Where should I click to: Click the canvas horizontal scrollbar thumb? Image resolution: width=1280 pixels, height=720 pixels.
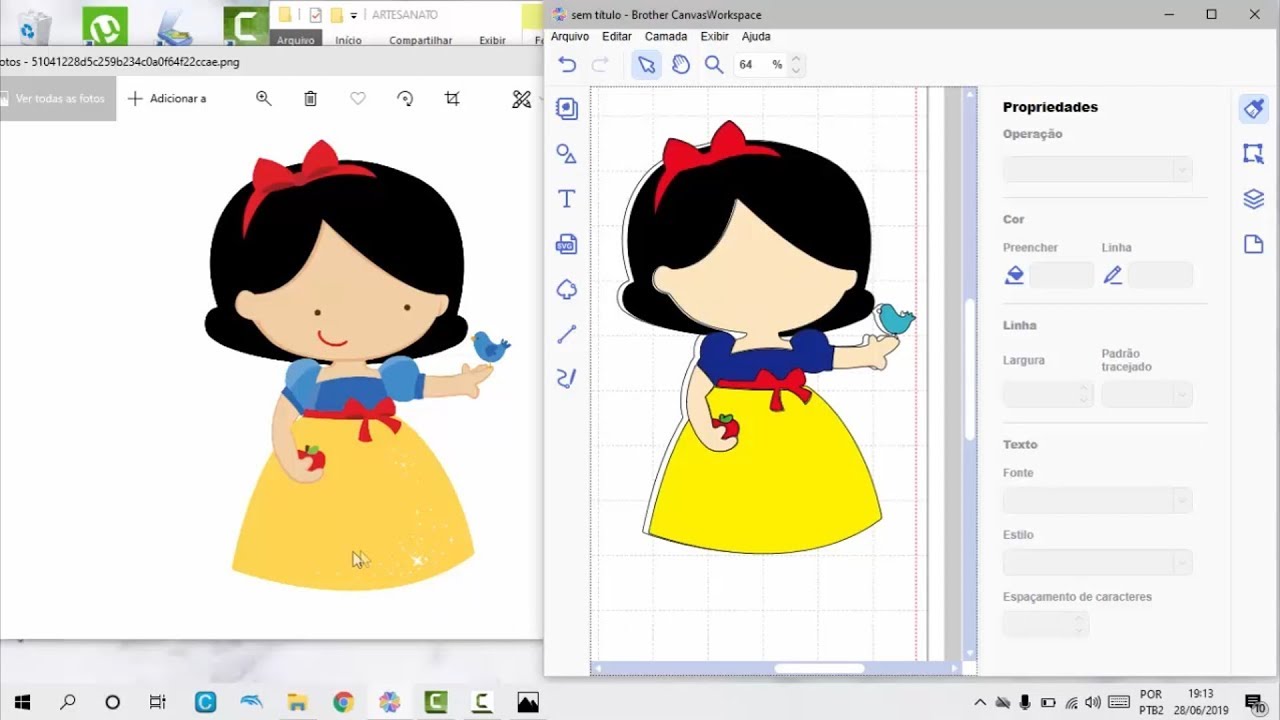click(819, 668)
